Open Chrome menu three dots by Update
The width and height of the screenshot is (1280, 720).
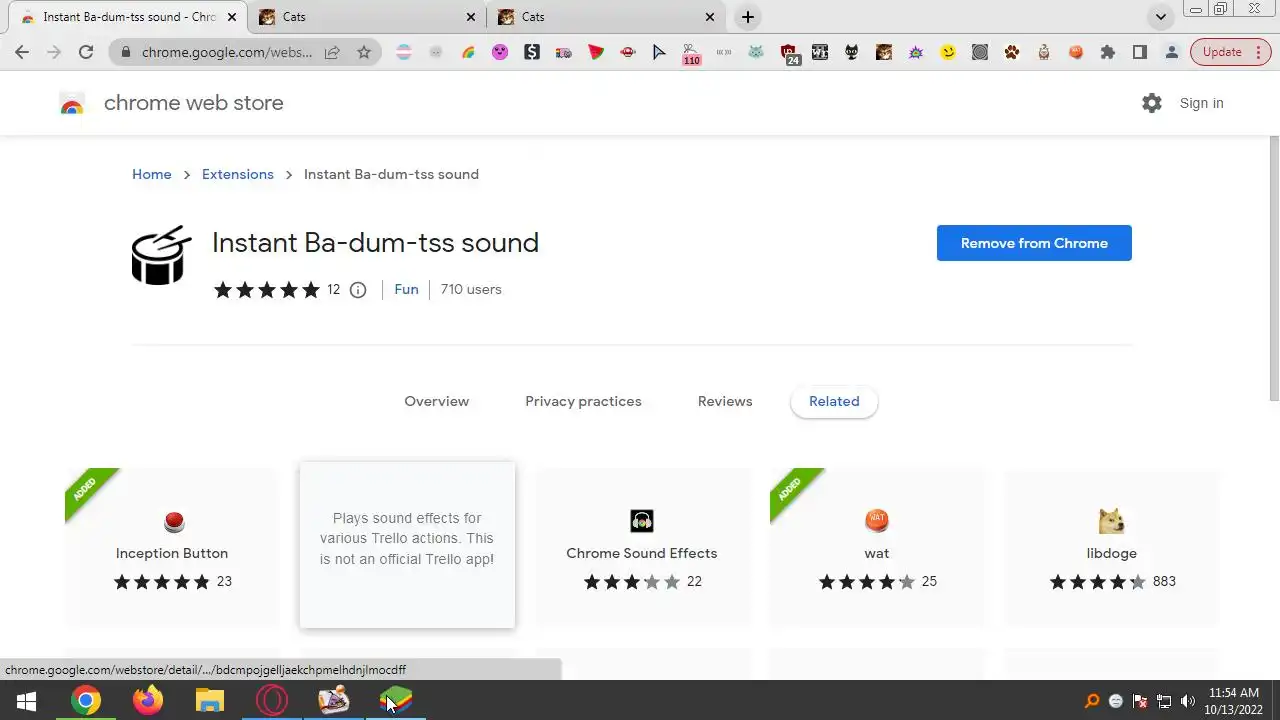click(x=1259, y=52)
